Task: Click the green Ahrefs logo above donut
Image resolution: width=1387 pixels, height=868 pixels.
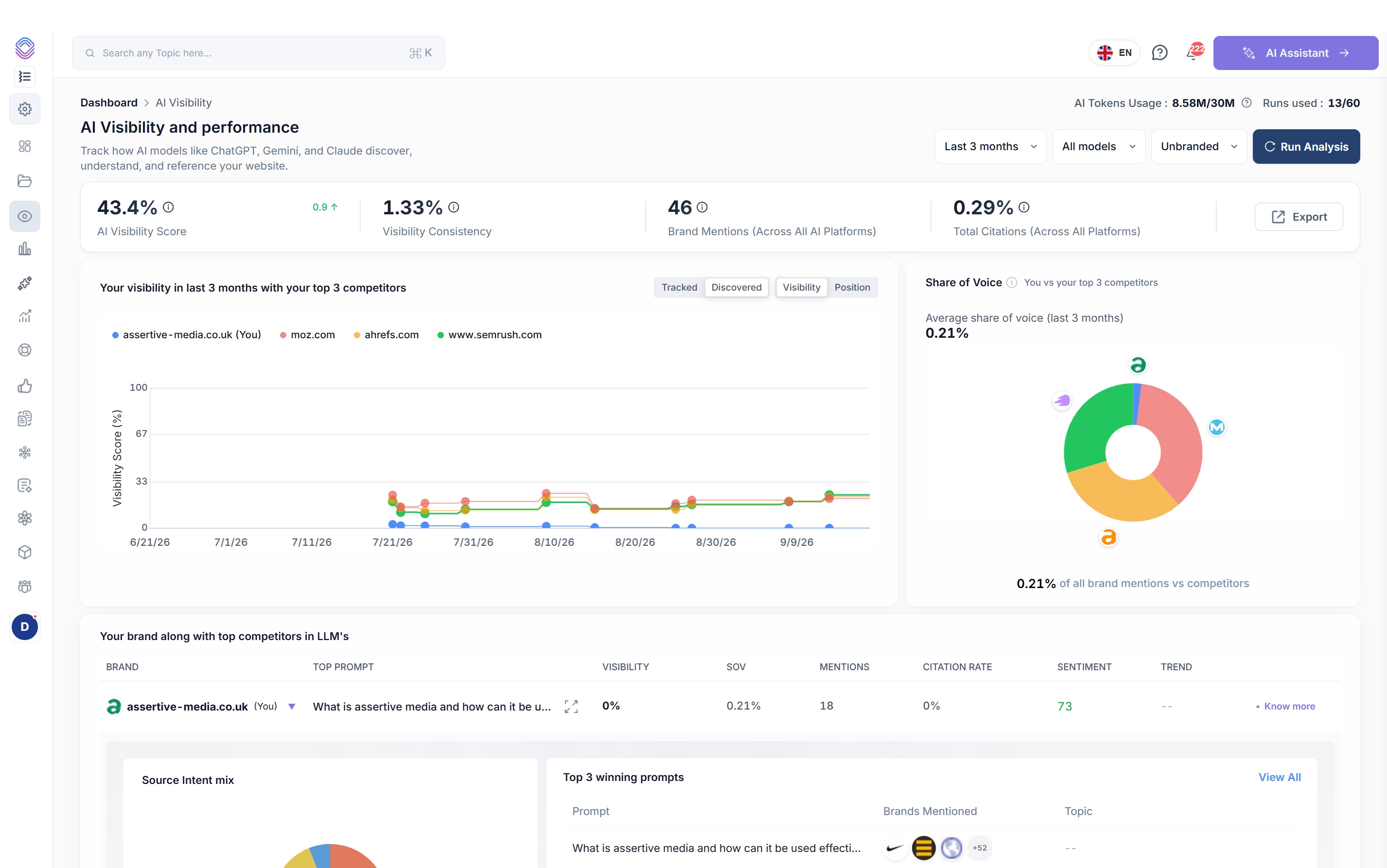Action: coord(1138,365)
